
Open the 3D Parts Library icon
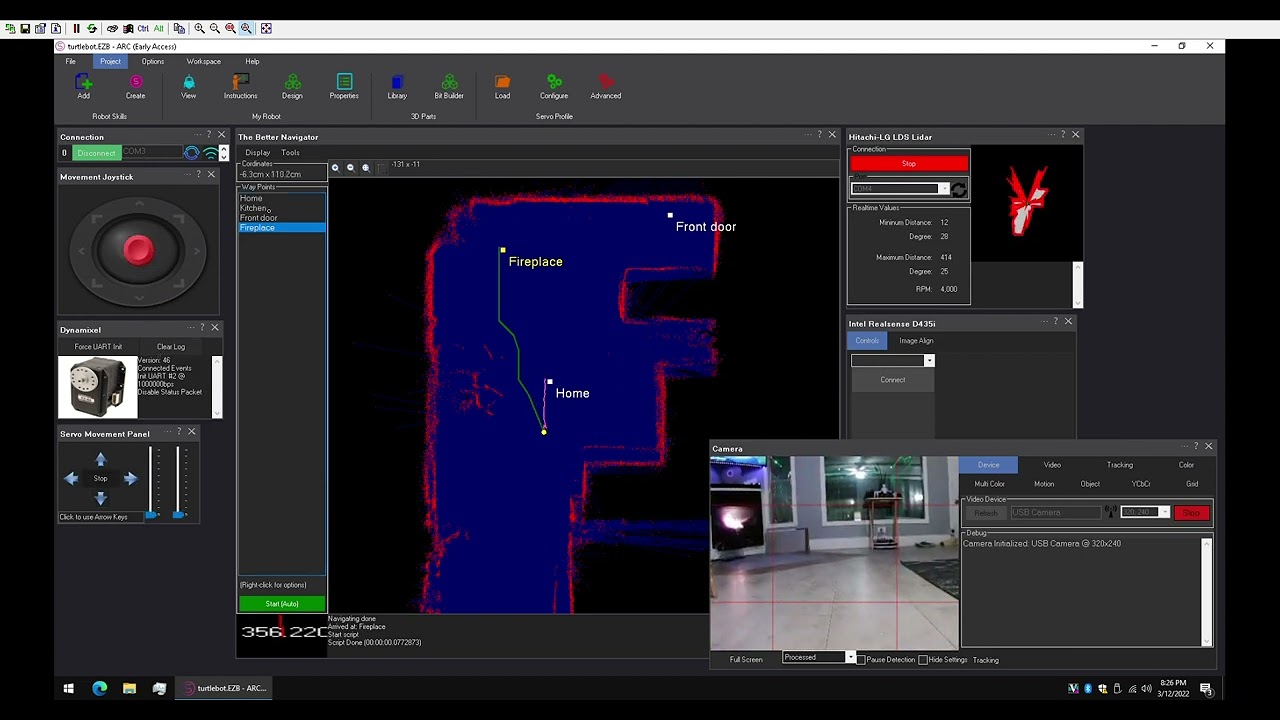(397, 82)
